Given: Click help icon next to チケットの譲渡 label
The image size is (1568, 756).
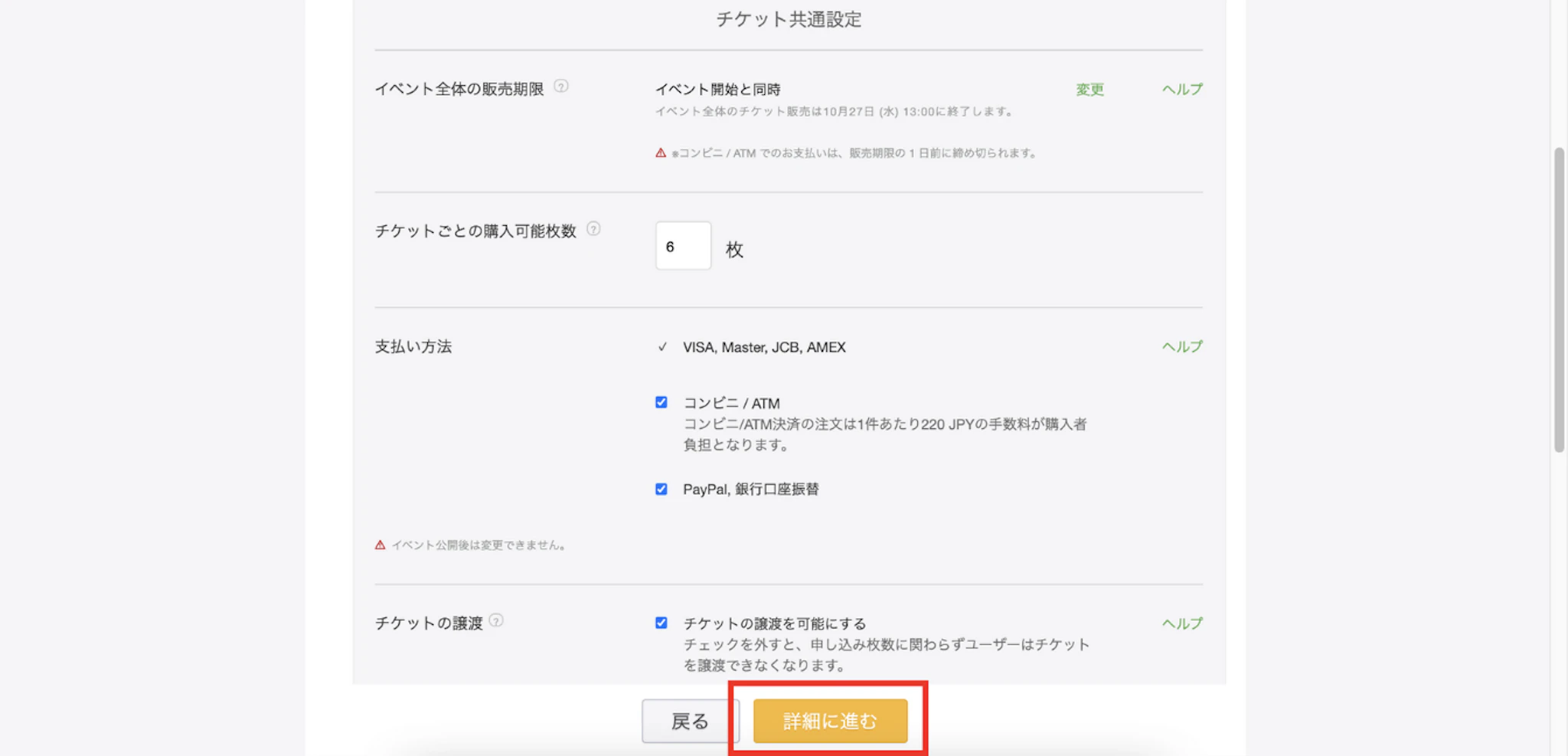Looking at the screenshot, I should [x=496, y=621].
